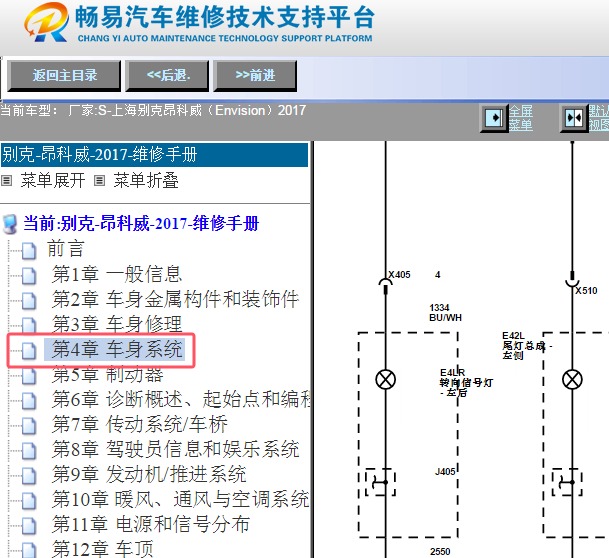Click the E42L tail lamp symbol
609x558 pixels.
click(572, 379)
